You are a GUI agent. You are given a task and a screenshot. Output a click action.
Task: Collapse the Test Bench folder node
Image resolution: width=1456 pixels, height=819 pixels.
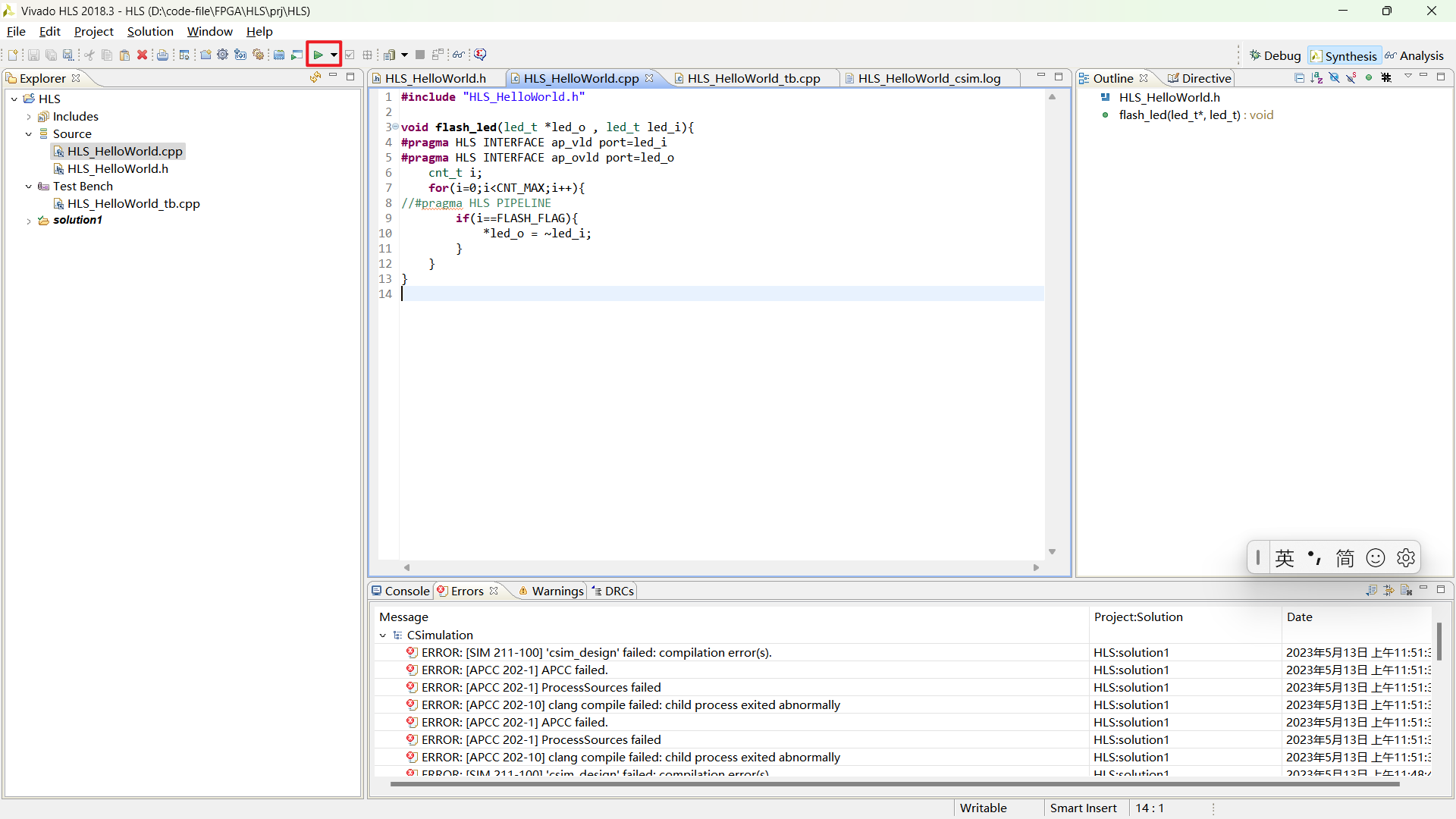(29, 187)
